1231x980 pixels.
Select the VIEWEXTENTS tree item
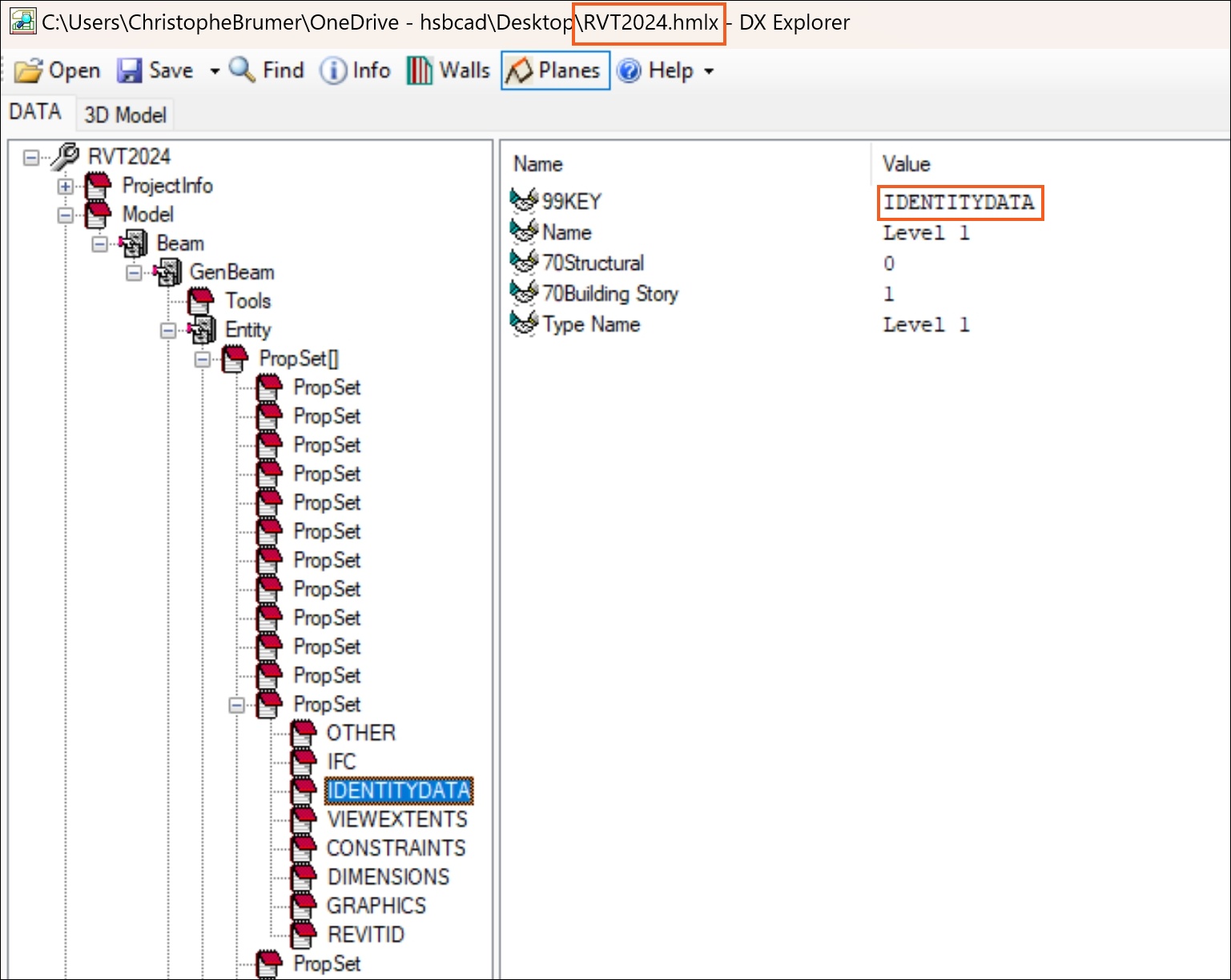(x=397, y=820)
